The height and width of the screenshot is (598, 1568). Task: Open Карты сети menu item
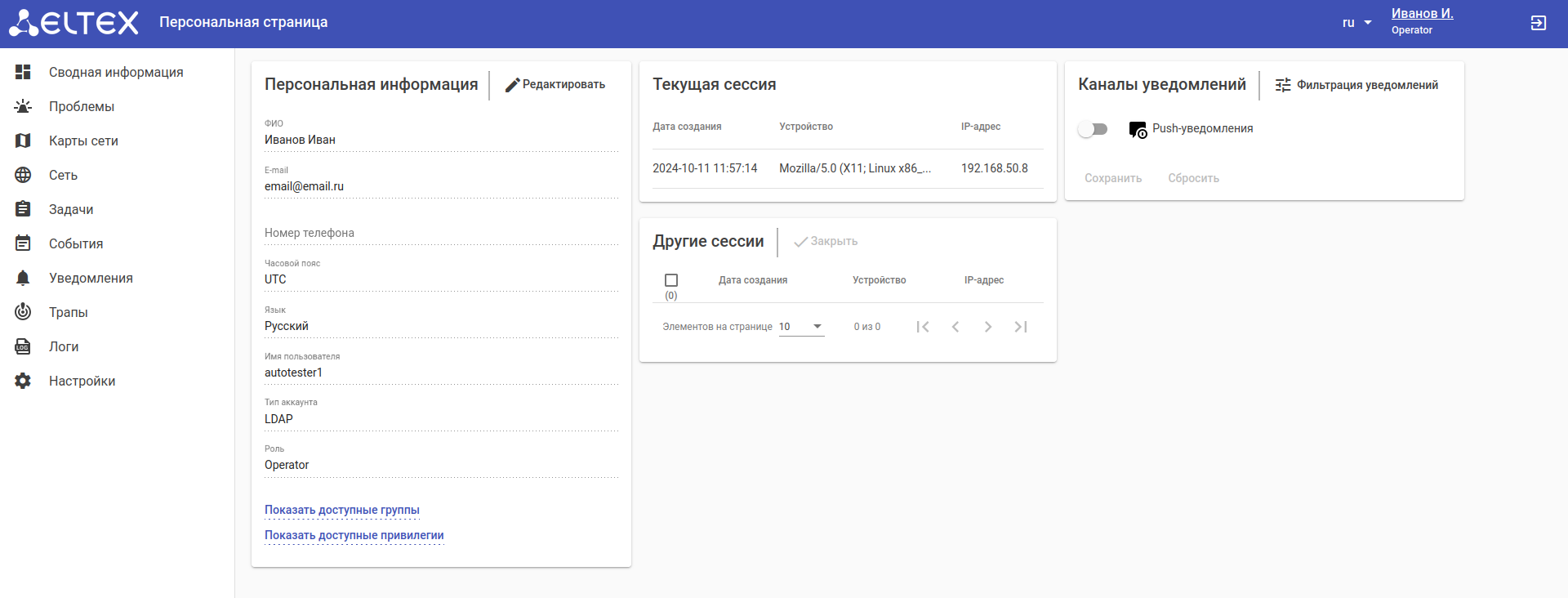pyautogui.click(x=83, y=141)
